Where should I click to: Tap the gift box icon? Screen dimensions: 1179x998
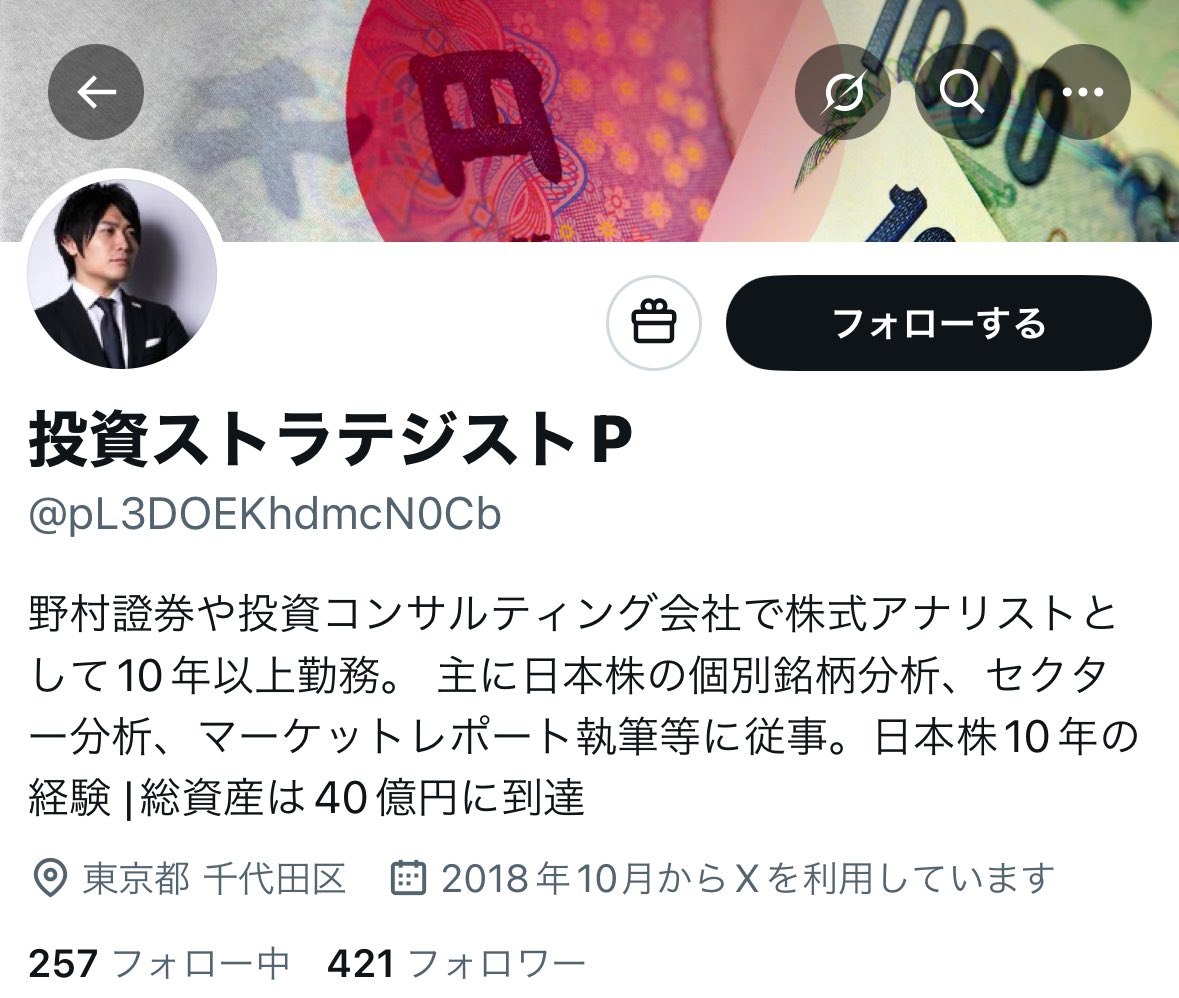(653, 323)
